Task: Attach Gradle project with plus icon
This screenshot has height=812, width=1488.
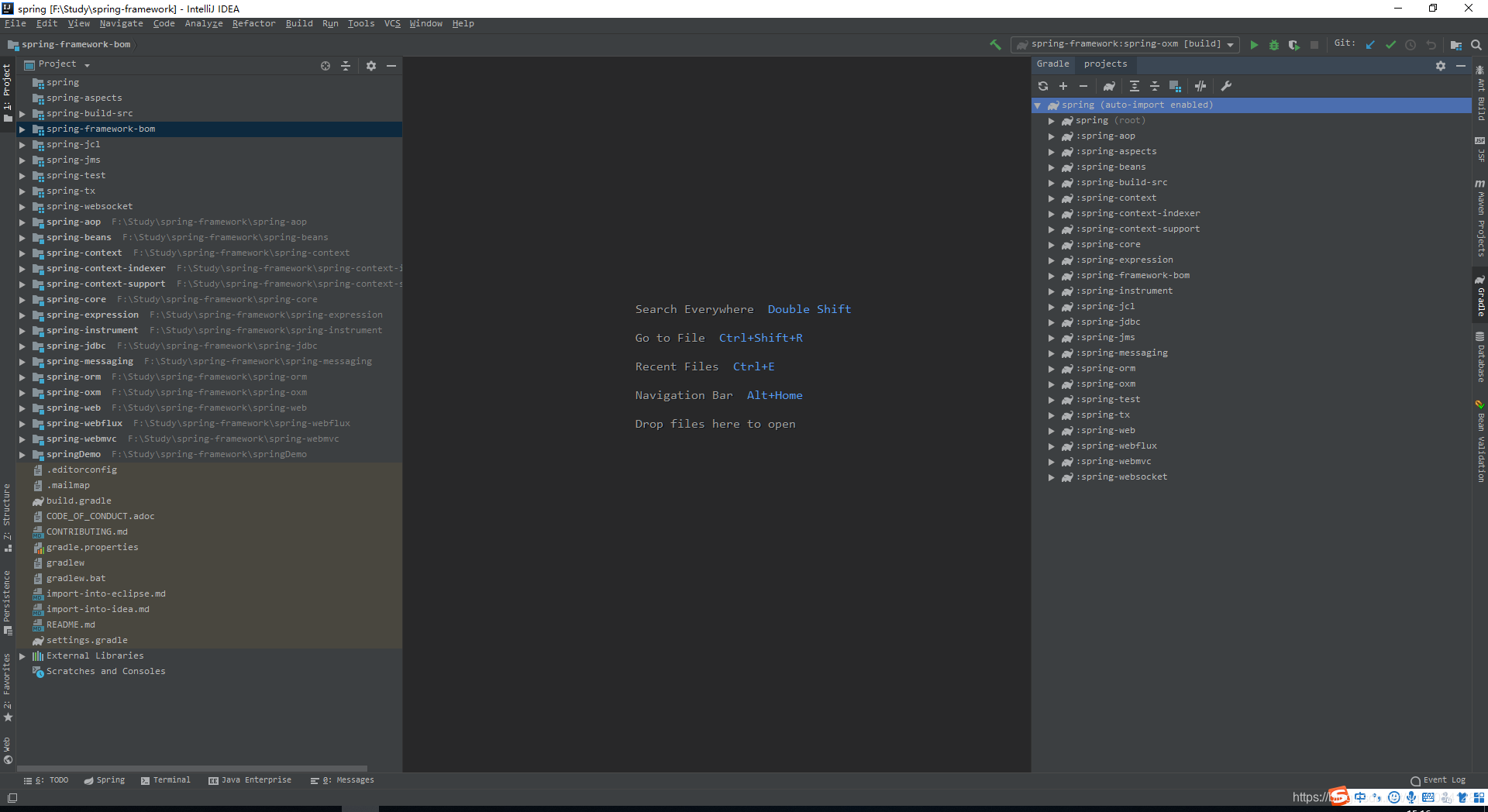Action: 1063,86
